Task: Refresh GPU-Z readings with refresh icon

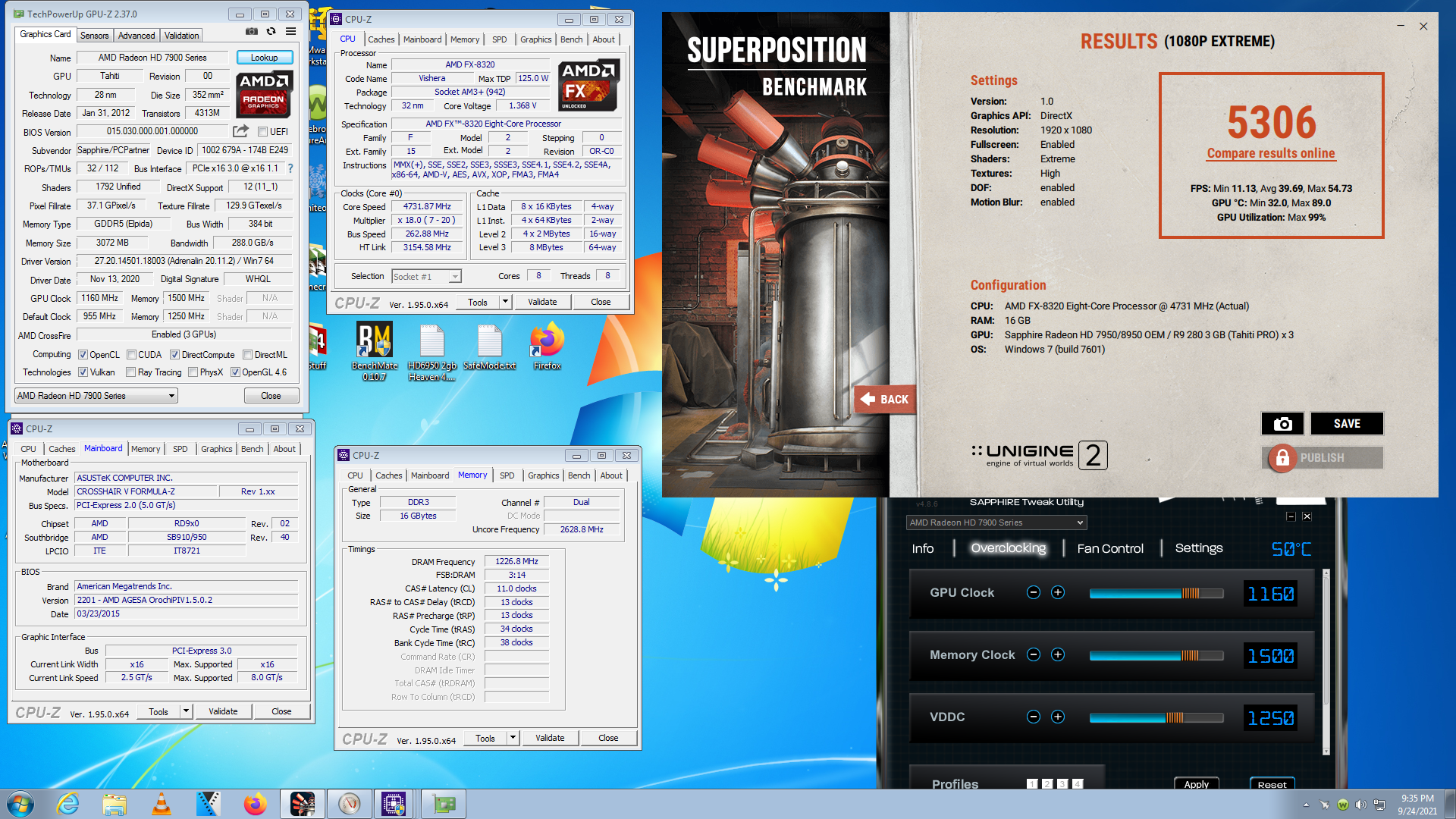Action: pos(271,32)
